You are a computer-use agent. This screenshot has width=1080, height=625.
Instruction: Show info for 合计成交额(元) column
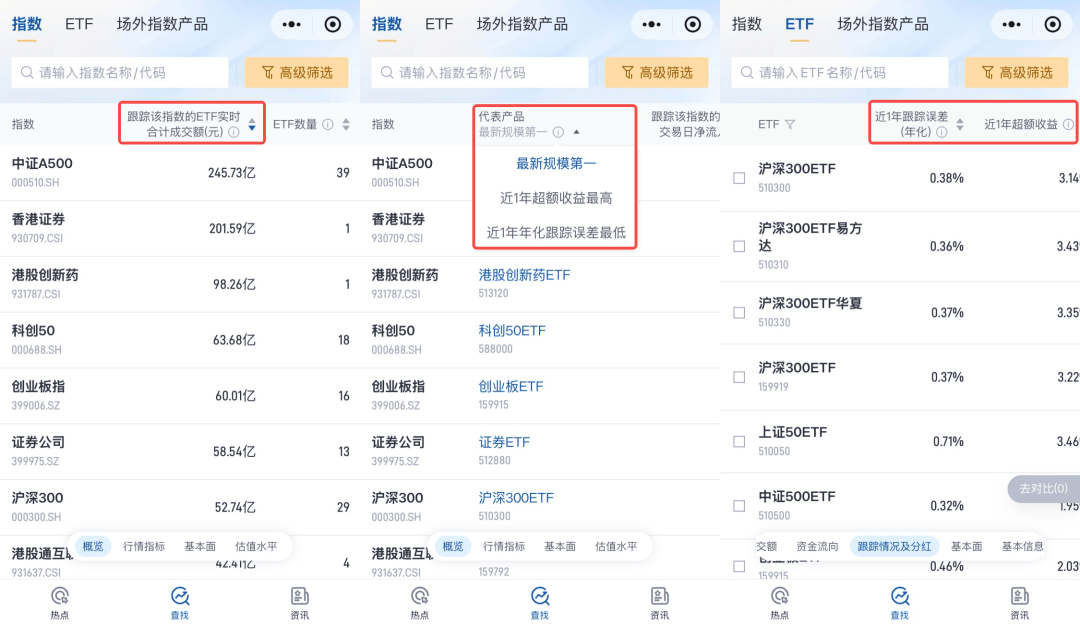click(233, 132)
